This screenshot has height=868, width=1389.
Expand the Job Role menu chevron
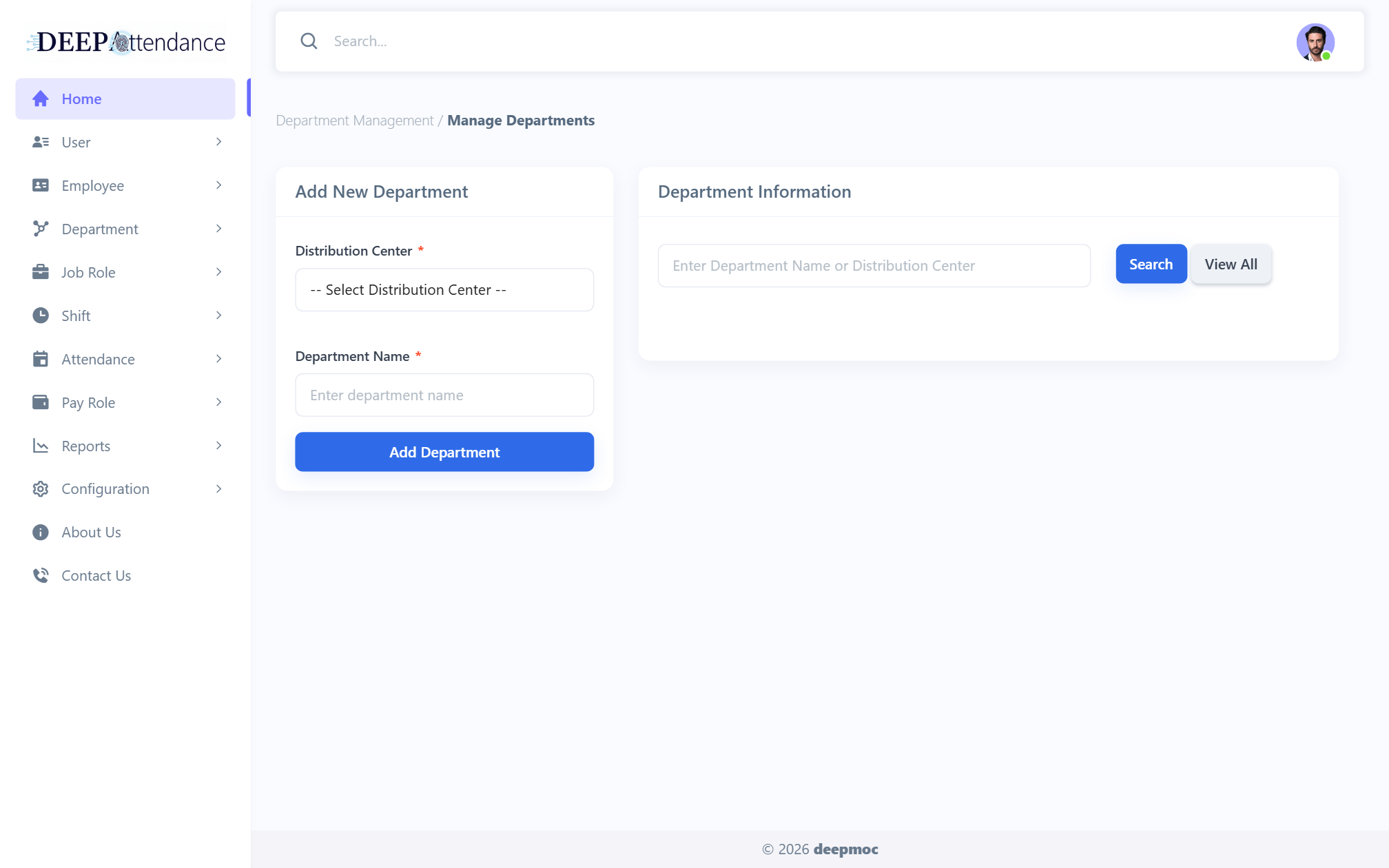click(219, 272)
